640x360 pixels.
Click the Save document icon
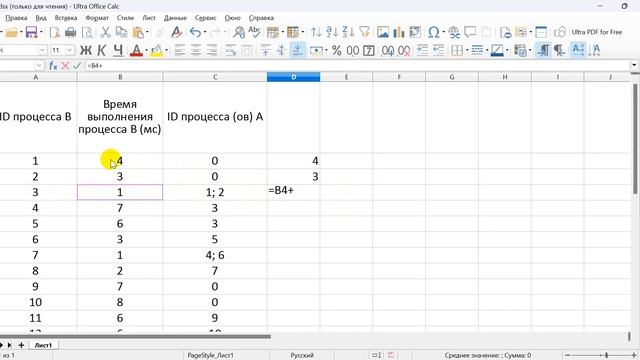click(x=31, y=32)
